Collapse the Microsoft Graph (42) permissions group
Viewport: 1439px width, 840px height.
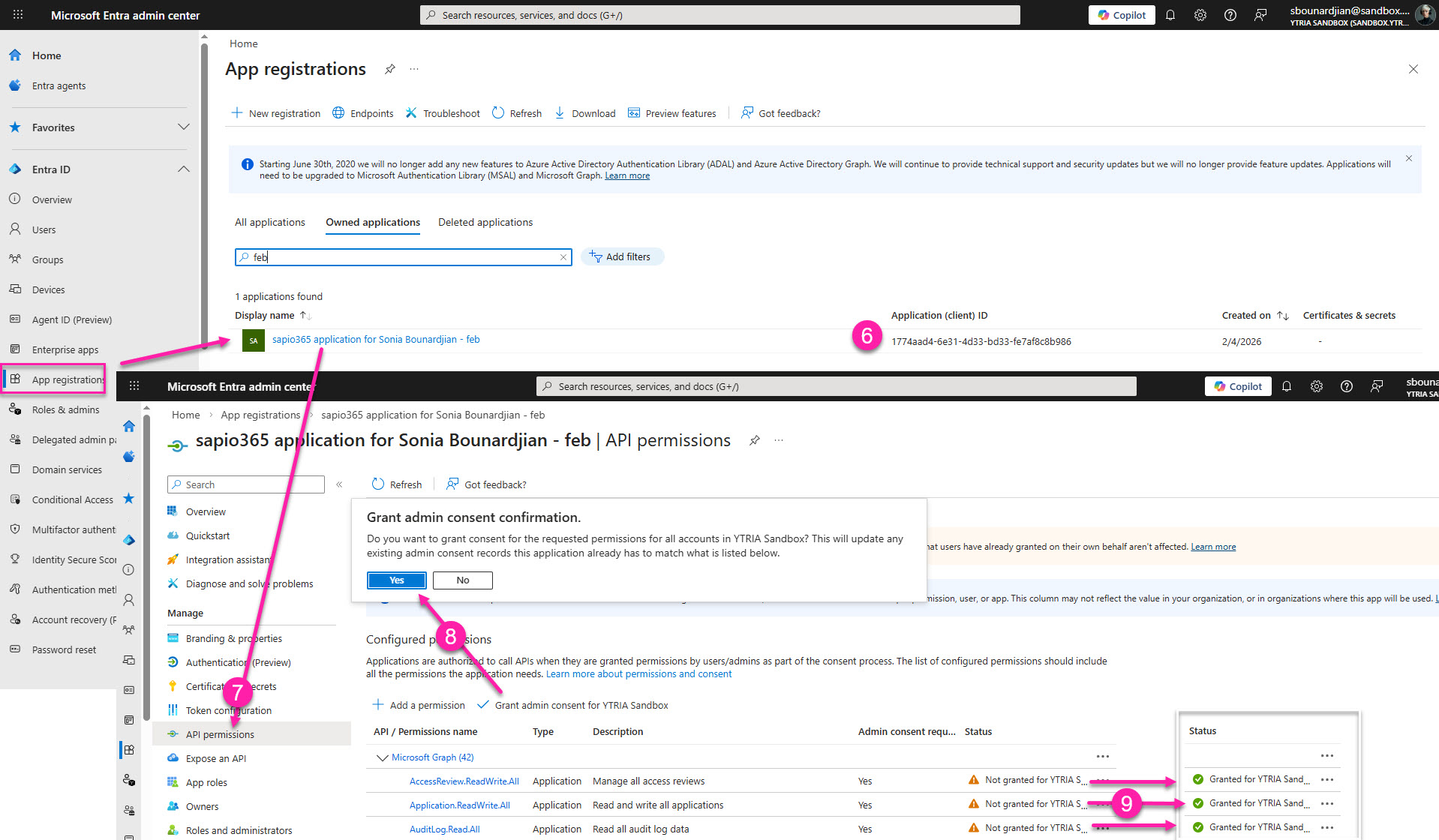382,757
